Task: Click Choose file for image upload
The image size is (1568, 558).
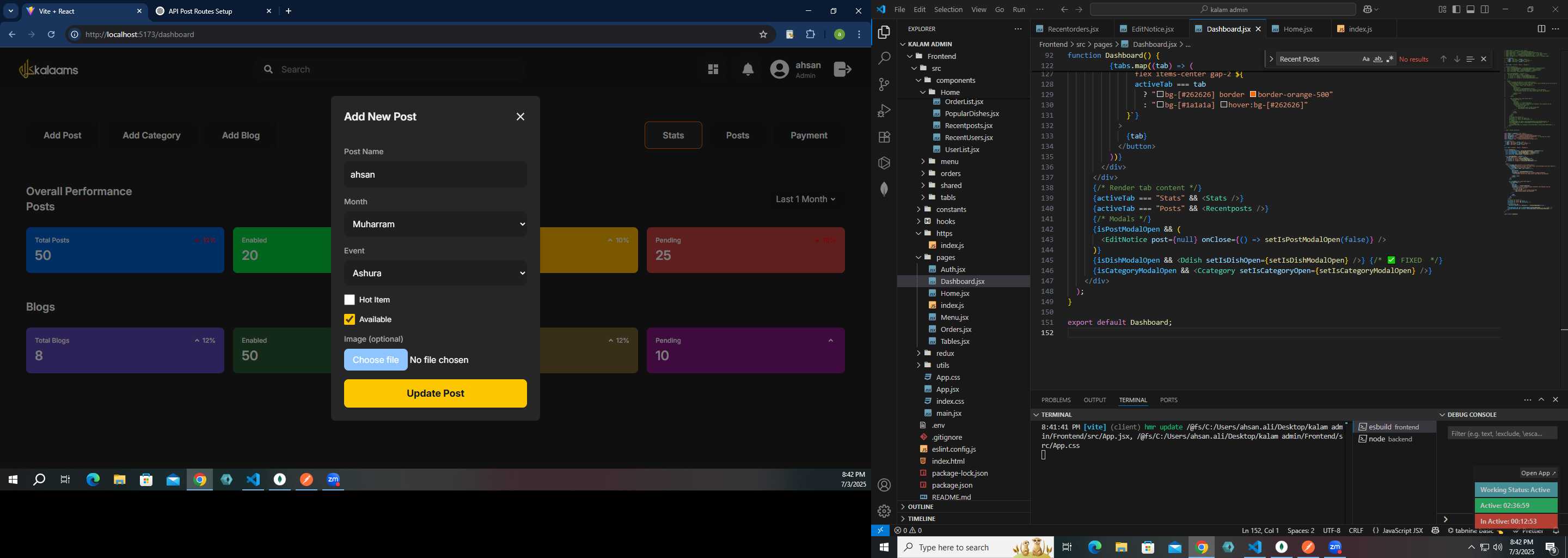Action: coord(376,360)
